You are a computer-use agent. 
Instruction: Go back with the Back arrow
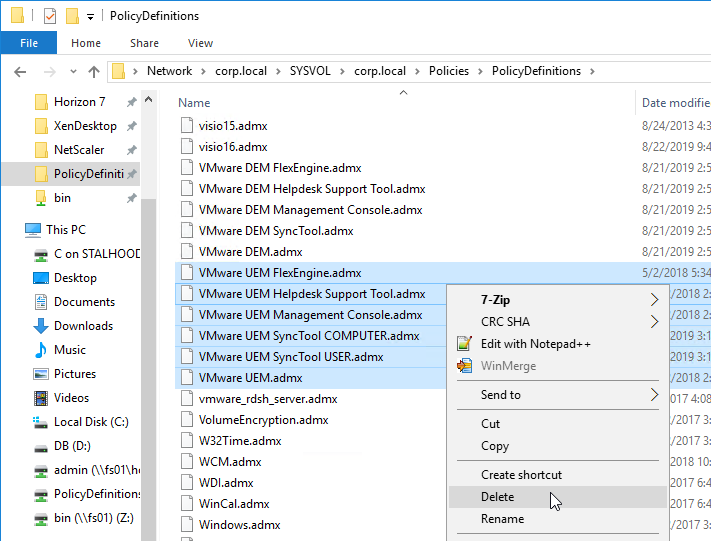[20, 72]
